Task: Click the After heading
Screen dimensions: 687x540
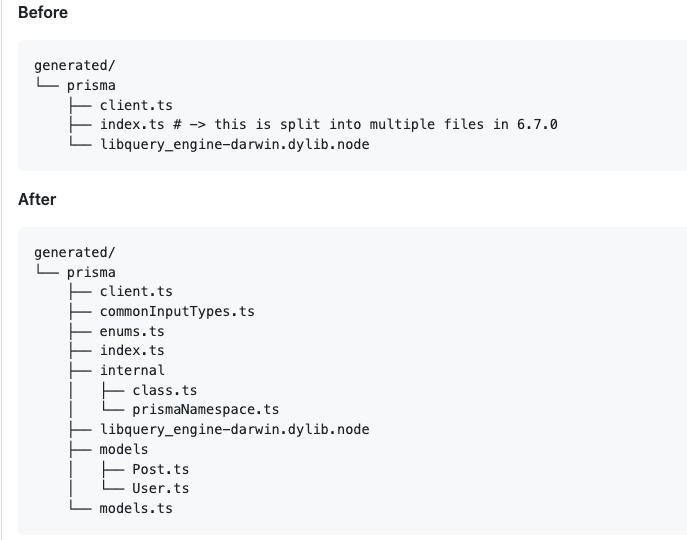Action: (x=37, y=199)
